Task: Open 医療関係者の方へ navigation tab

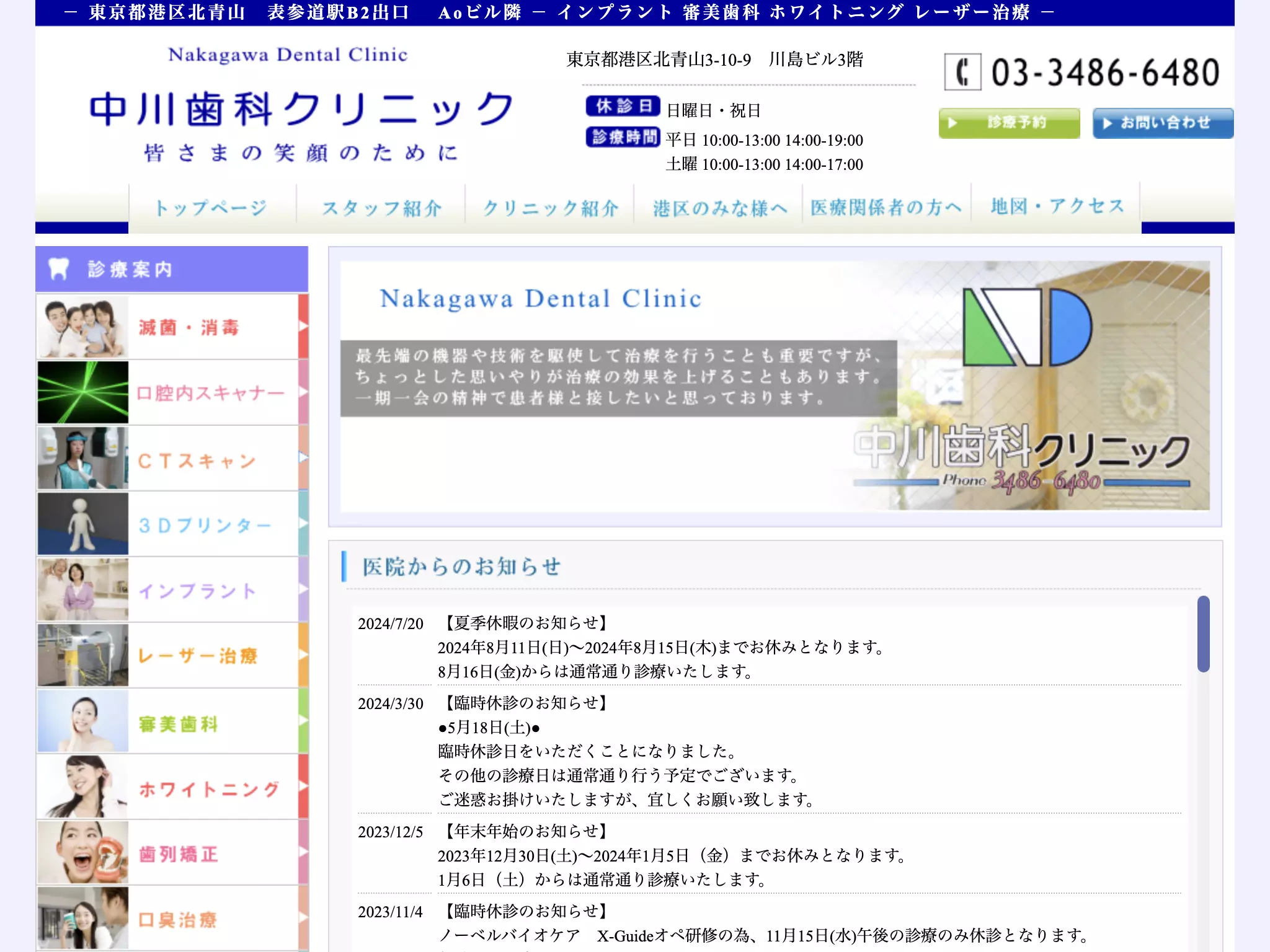Action: (887, 208)
